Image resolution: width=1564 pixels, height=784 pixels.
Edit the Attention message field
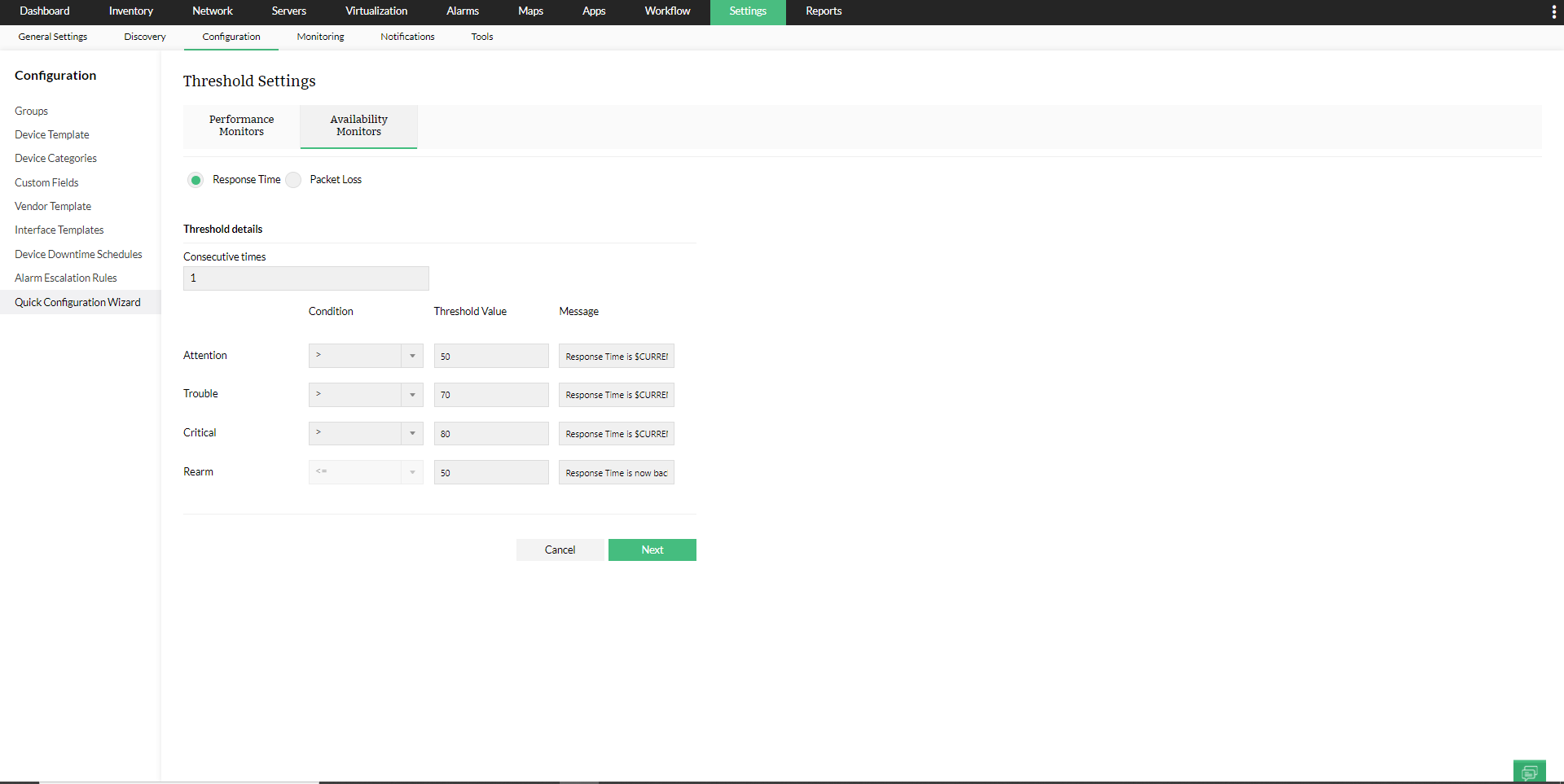coord(617,356)
